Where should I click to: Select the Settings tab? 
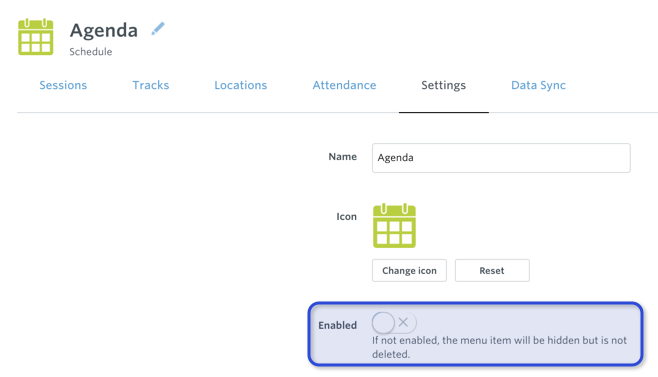[444, 85]
